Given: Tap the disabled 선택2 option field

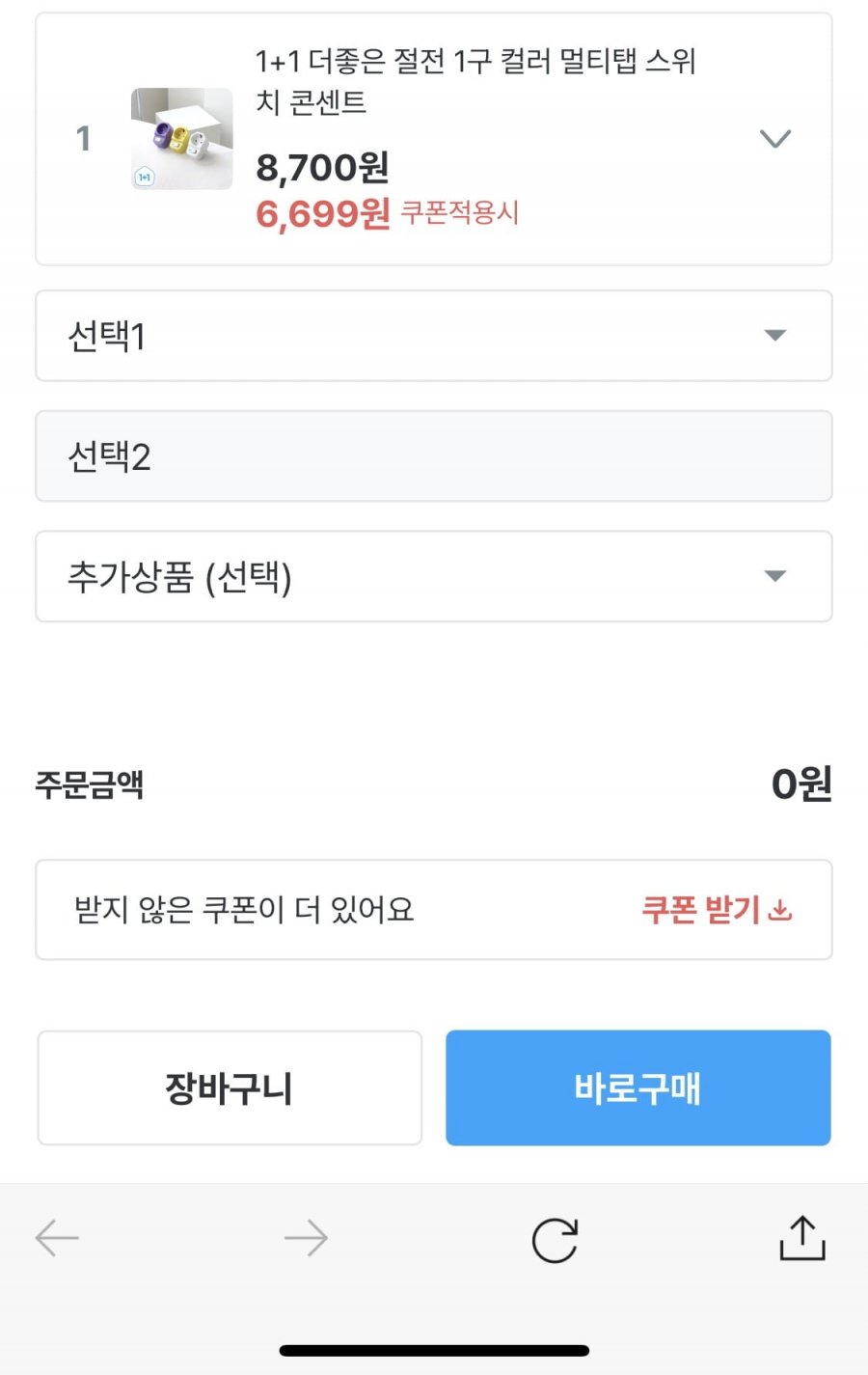Looking at the screenshot, I should pyautogui.click(x=434, y=456).
